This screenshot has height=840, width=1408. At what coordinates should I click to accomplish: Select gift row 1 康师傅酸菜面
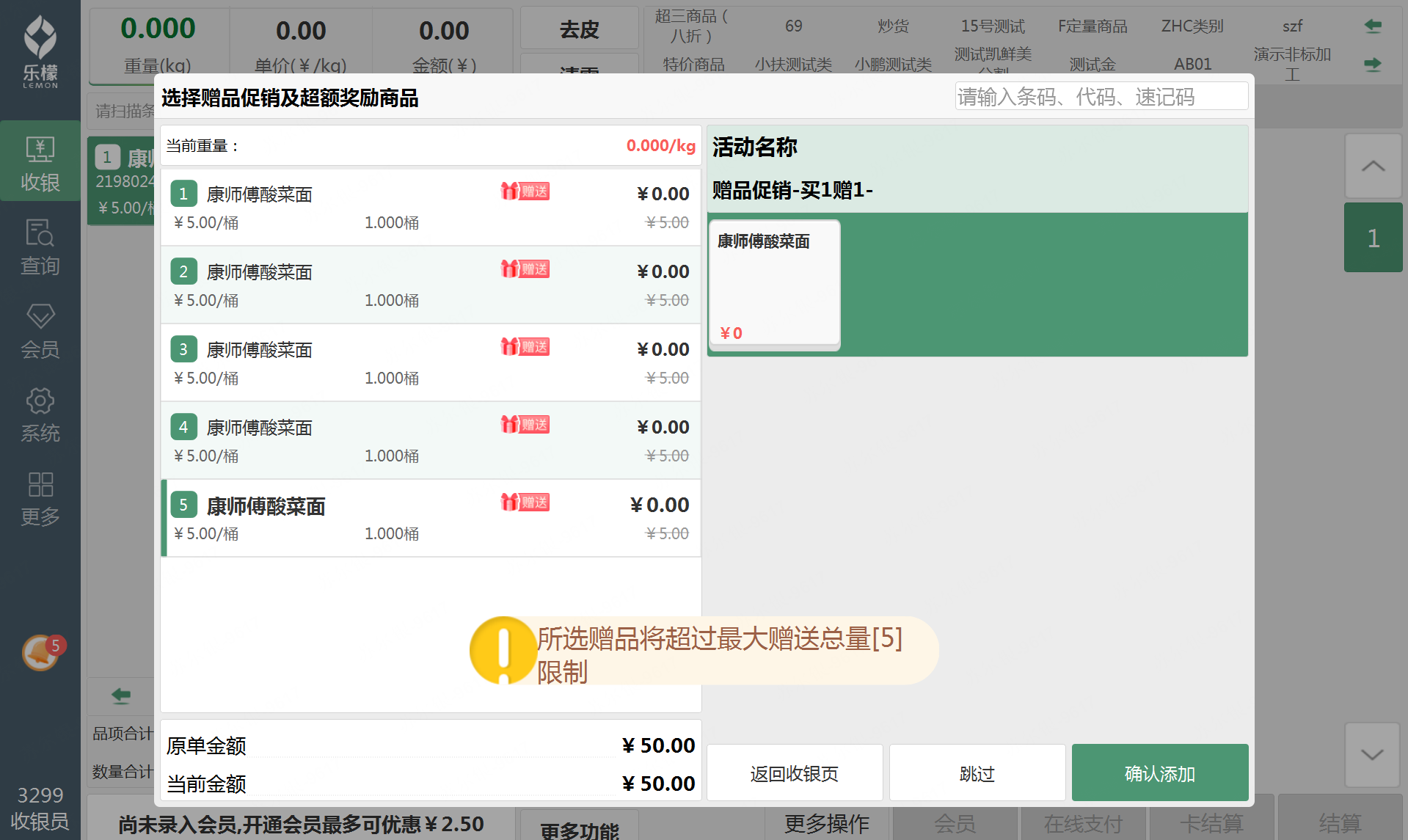point(431,207)
